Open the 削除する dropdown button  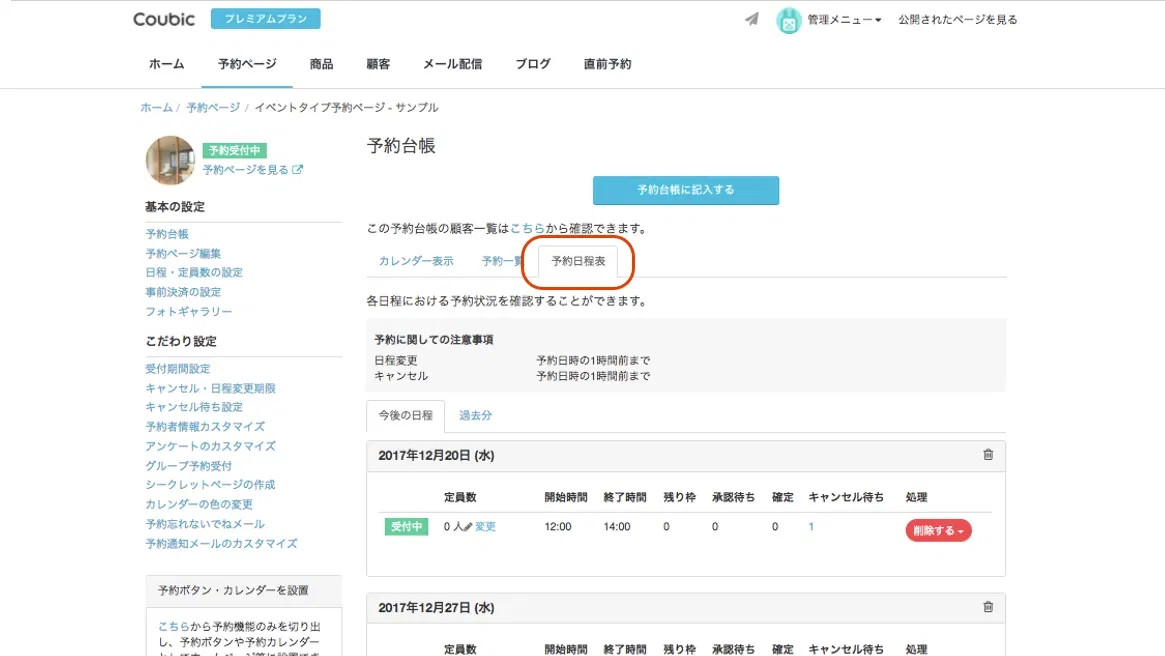point(938,530)
